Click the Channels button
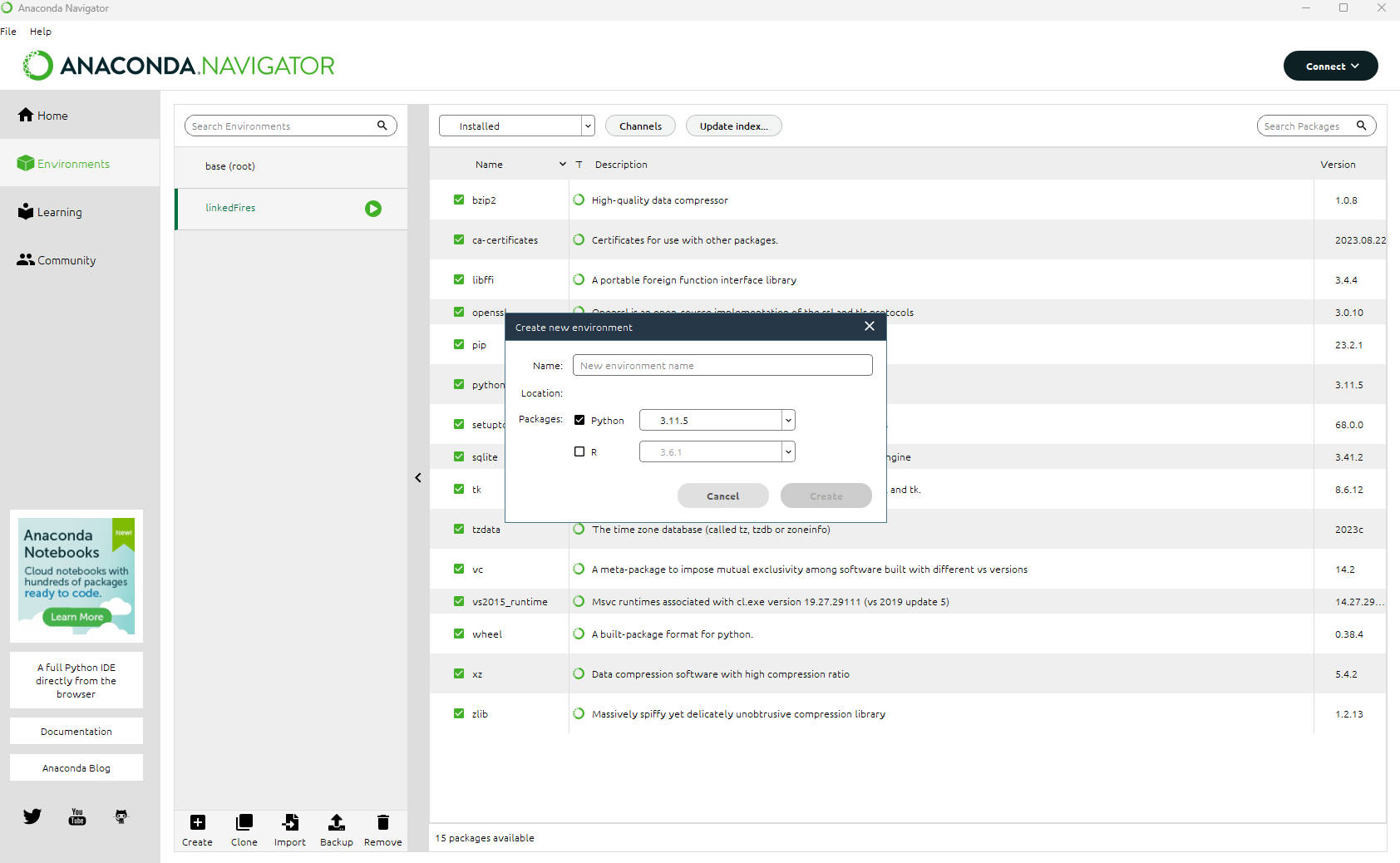 (640, 126)
